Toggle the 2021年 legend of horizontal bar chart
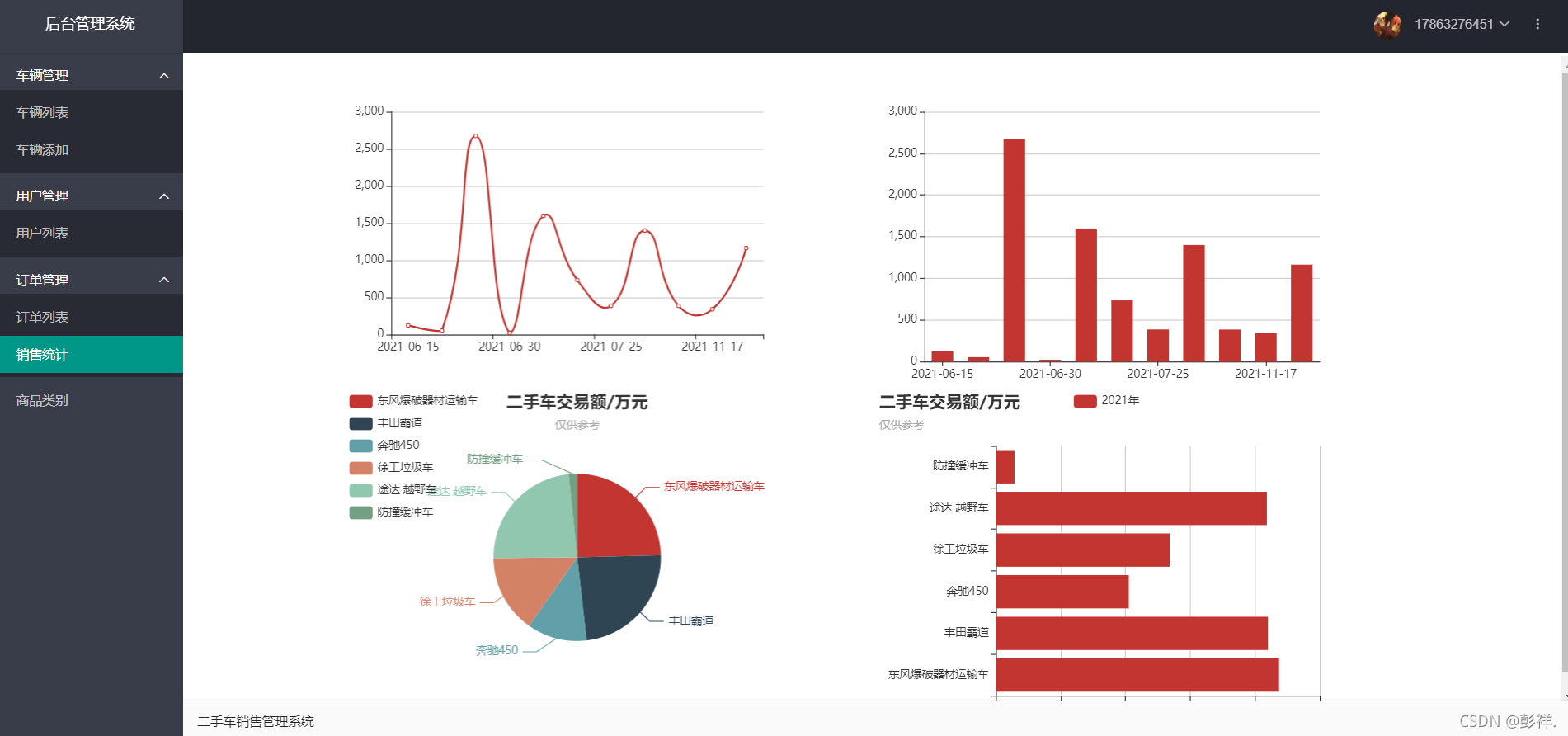1568x736 pixels. (1106, 401)
